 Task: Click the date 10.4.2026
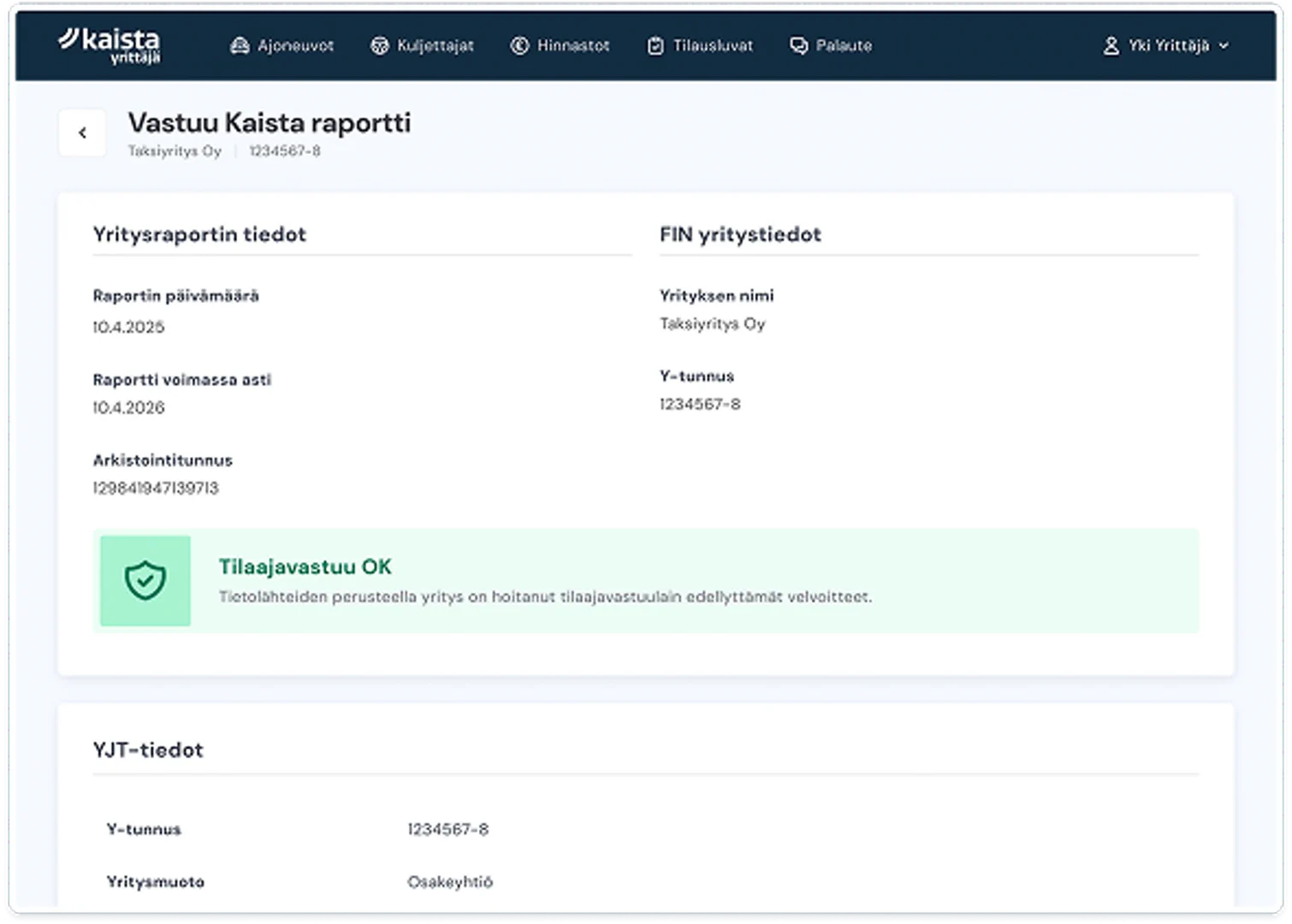[128, 408]
